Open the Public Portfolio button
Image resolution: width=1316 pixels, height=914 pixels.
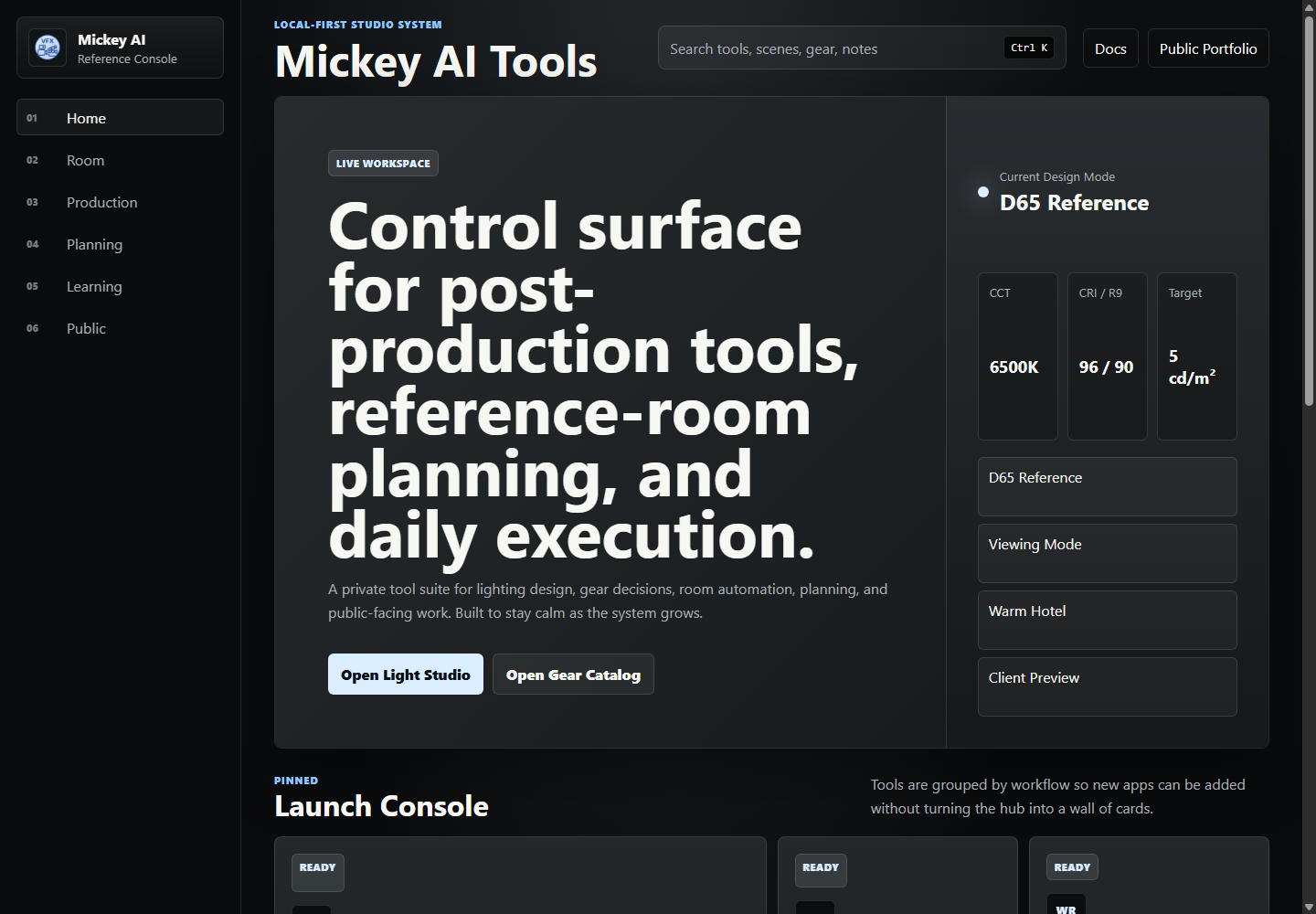(1208, 48)
